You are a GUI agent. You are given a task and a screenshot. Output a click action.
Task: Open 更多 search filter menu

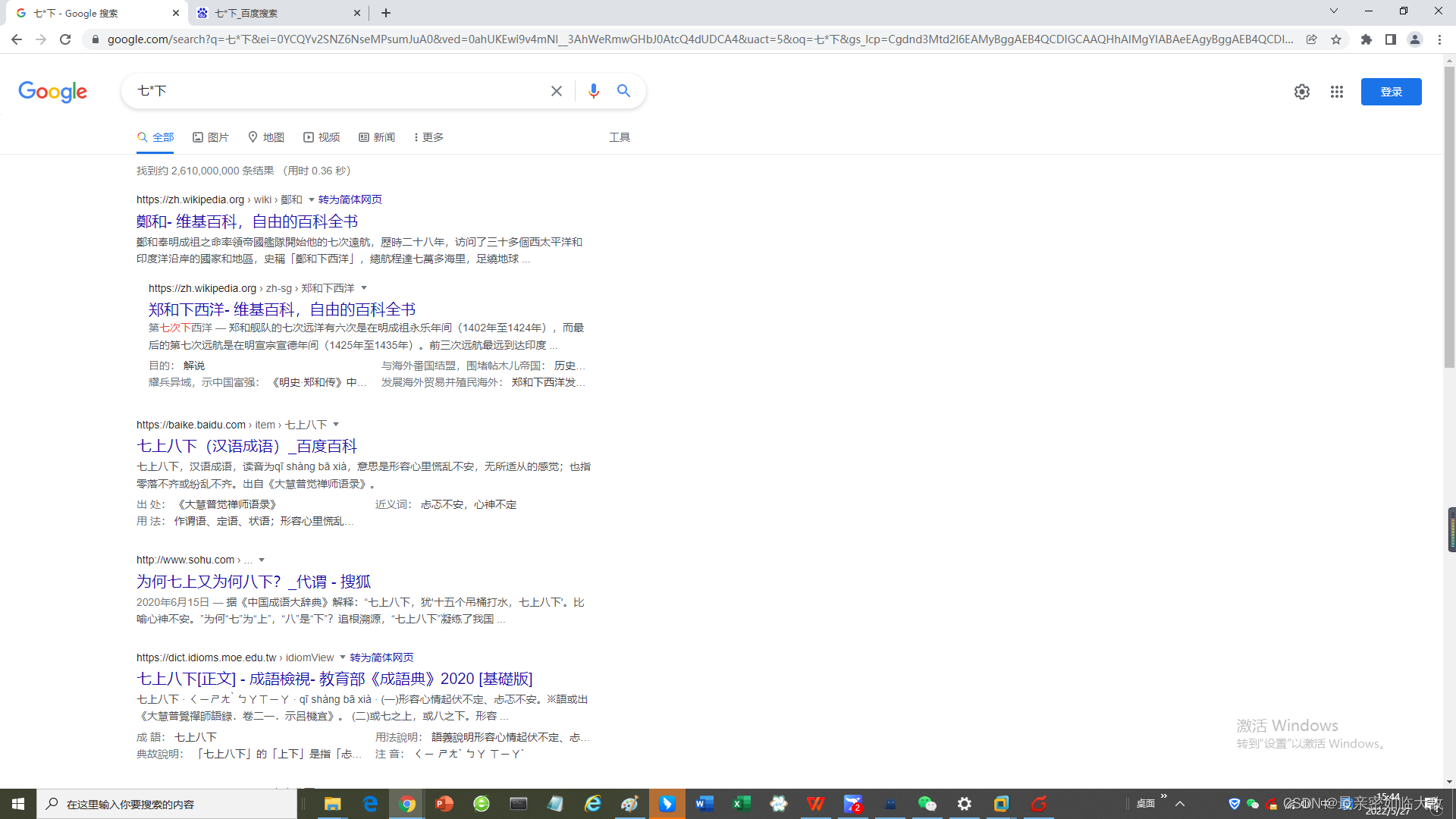(428, 137)
